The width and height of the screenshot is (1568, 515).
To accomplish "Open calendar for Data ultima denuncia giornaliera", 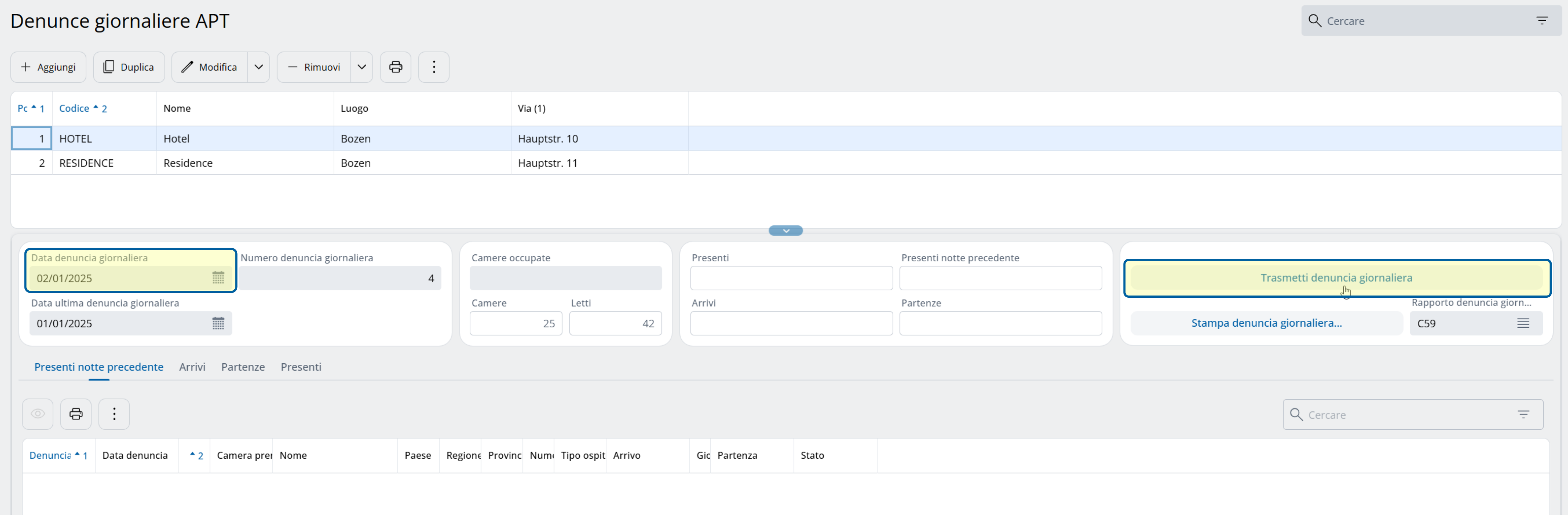I will [x=218, y=323].
